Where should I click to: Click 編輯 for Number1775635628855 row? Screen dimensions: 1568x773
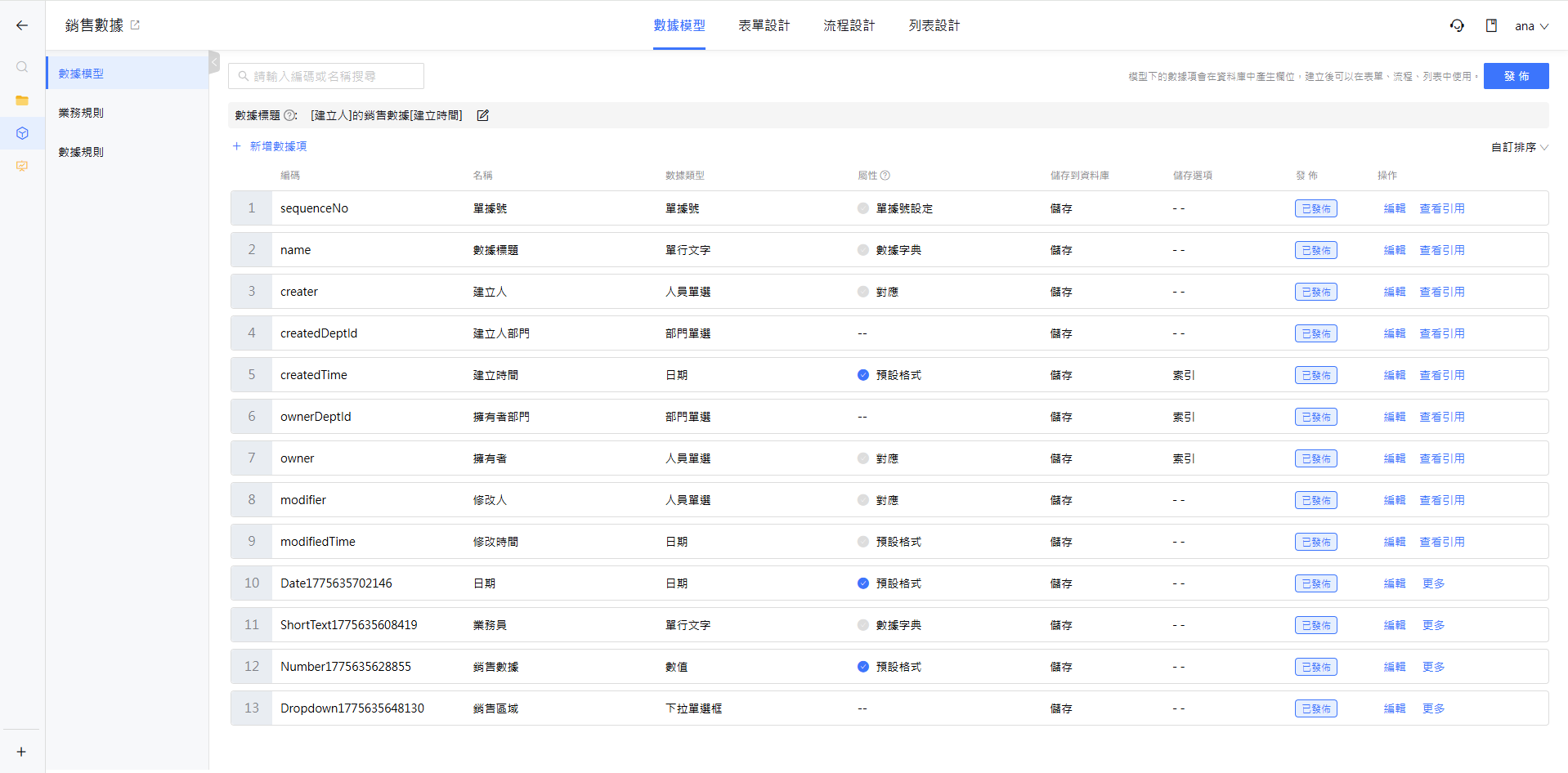point(1395,667)
